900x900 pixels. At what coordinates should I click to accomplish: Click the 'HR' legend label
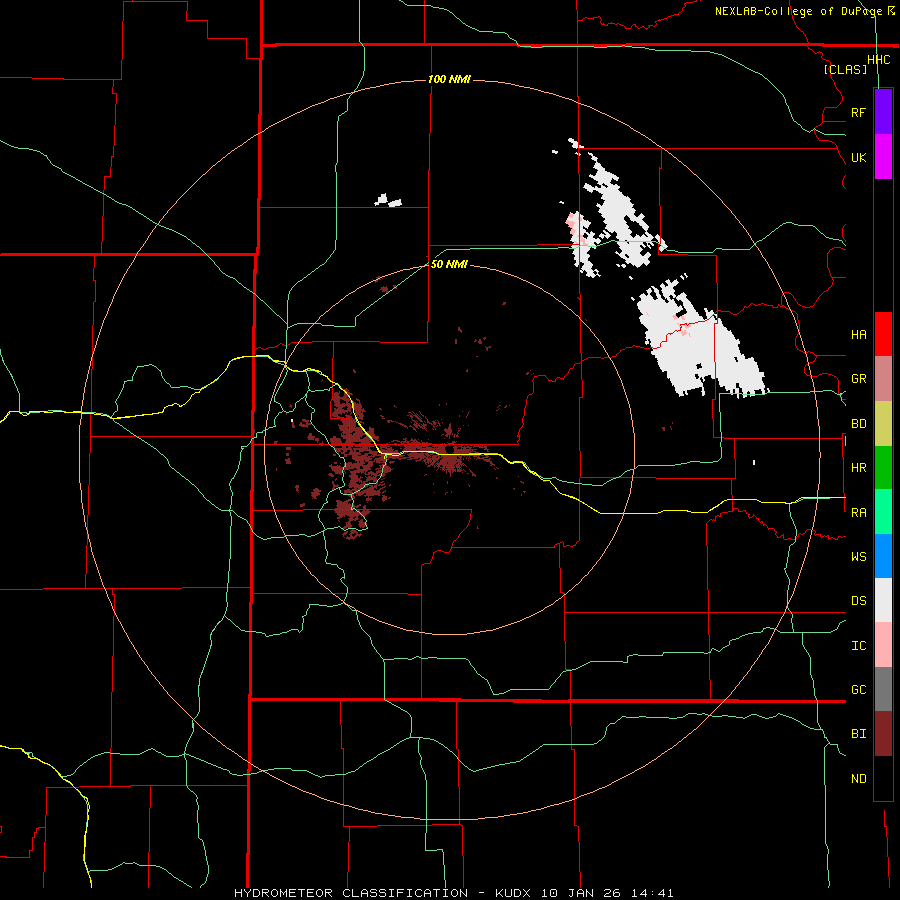point(858,468)
